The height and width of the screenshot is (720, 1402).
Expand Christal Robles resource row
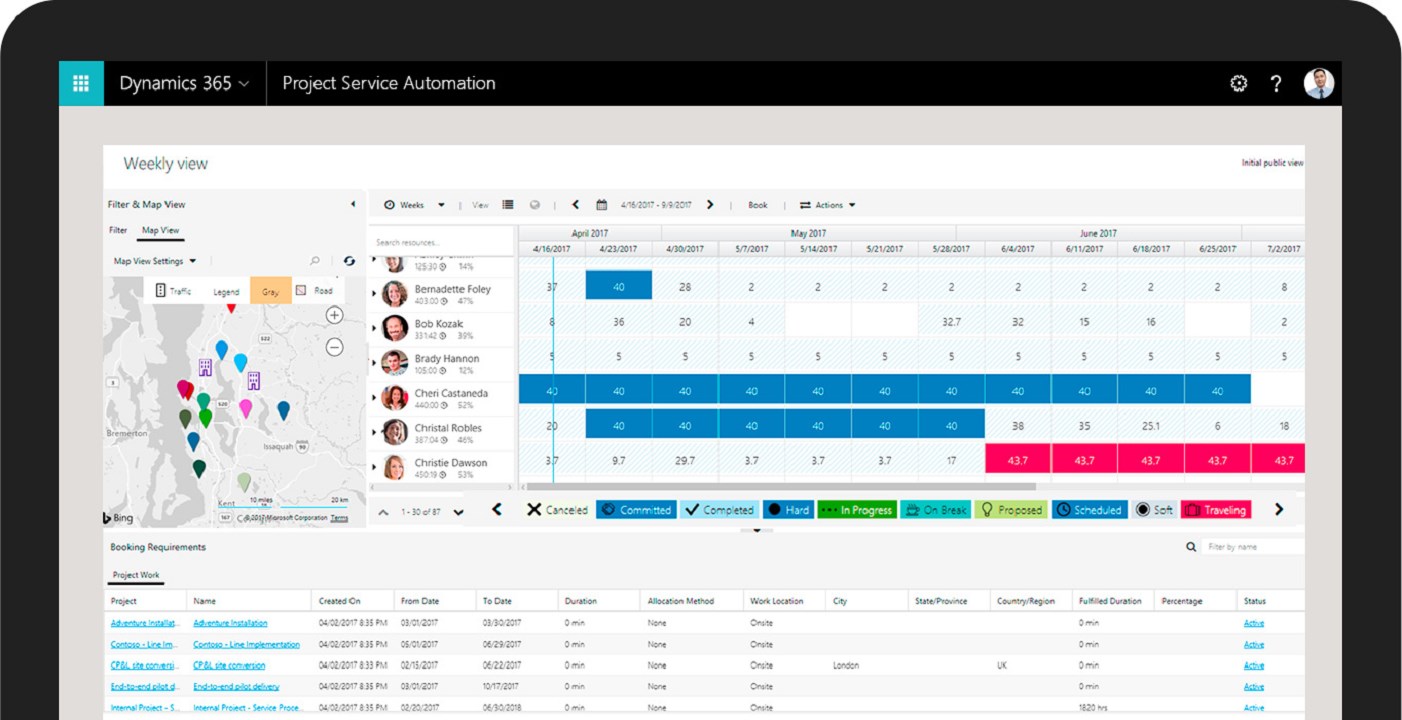pyautogui.click(x=374, y=433)
